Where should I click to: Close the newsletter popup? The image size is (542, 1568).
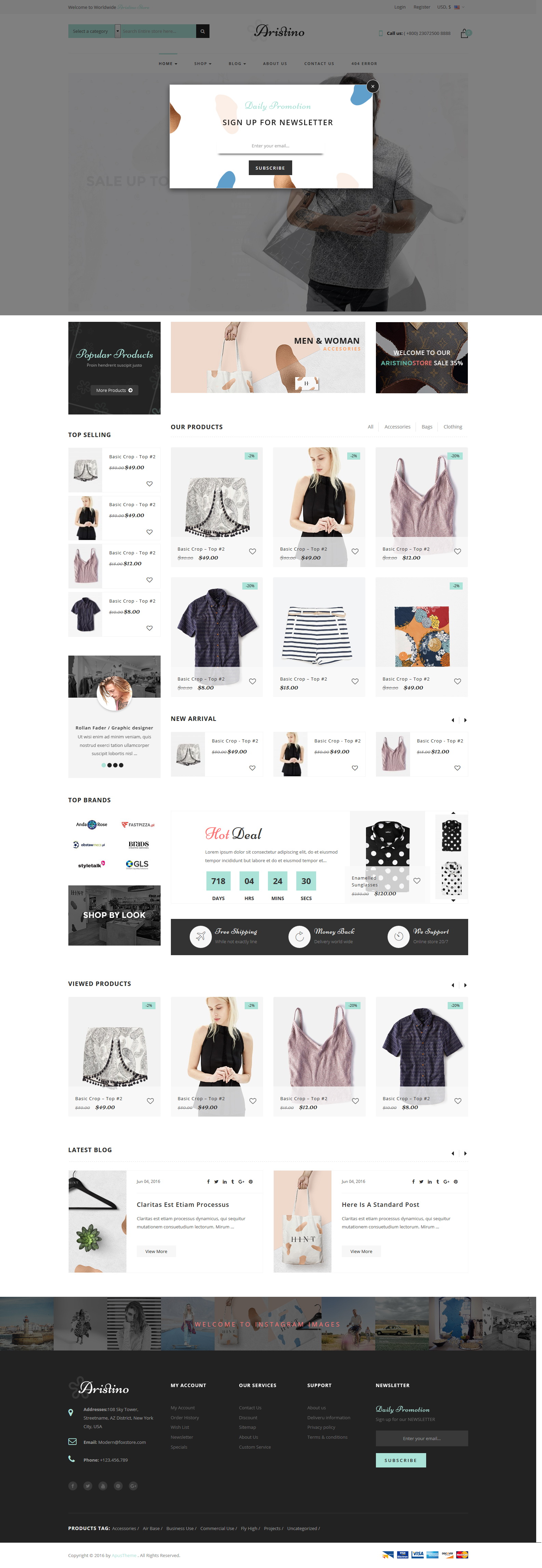click(373, 87)
